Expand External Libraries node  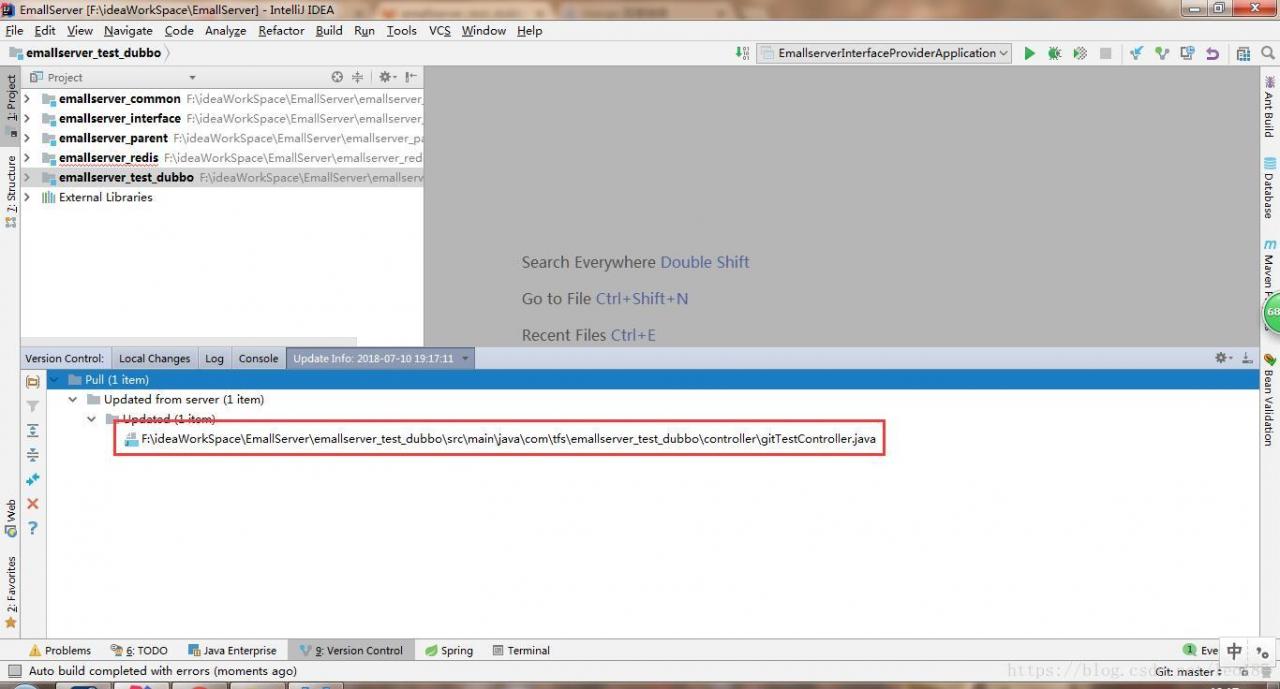pos(27,197)
